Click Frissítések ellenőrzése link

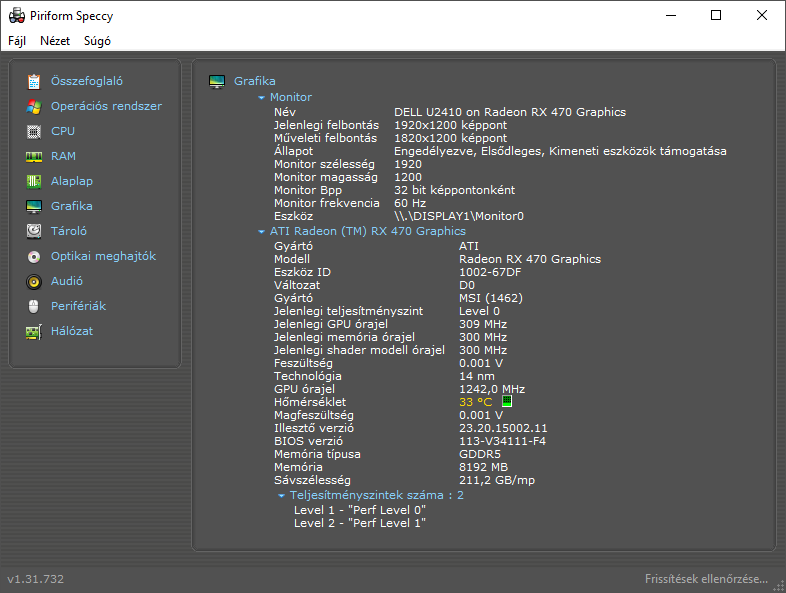point(706,579)
